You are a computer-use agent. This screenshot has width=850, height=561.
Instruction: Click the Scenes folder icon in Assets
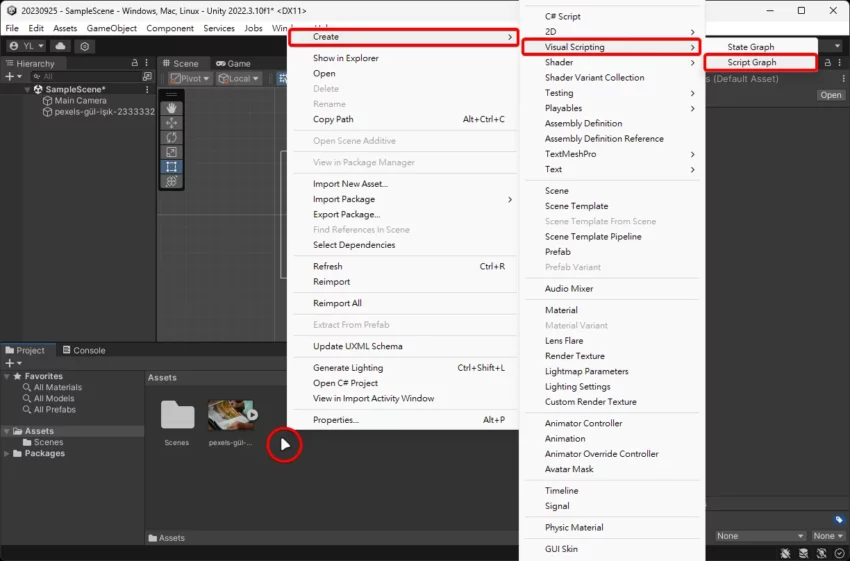point(177,415)
